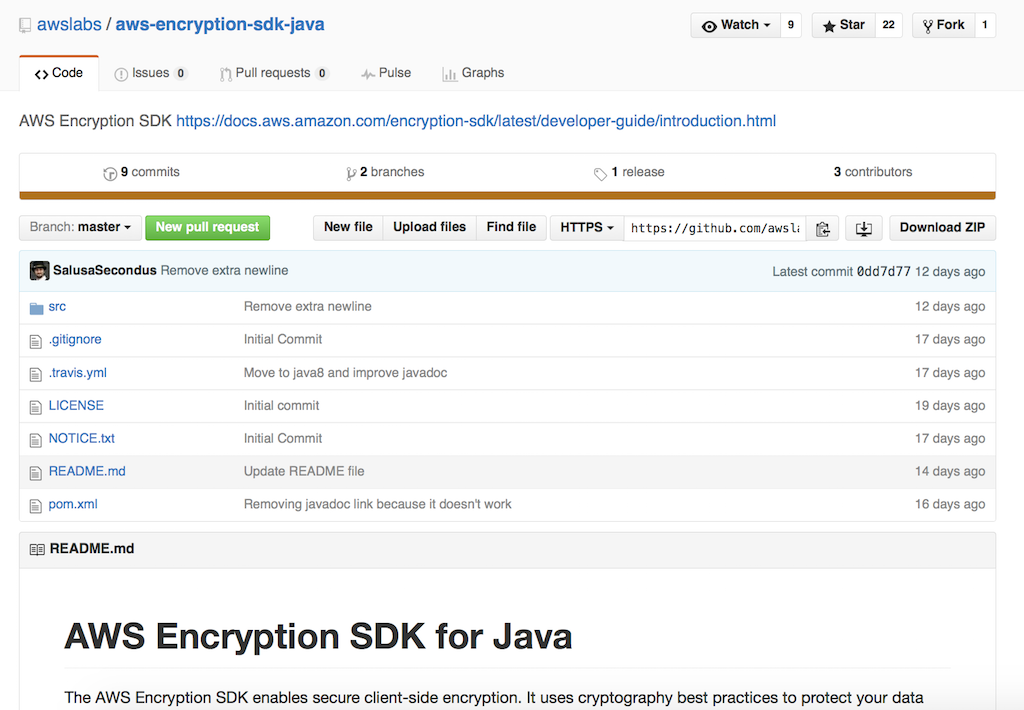Viewport: 1024px width, 710px height.
Task: Click the clone URL input field
Action: click(715, 228)
